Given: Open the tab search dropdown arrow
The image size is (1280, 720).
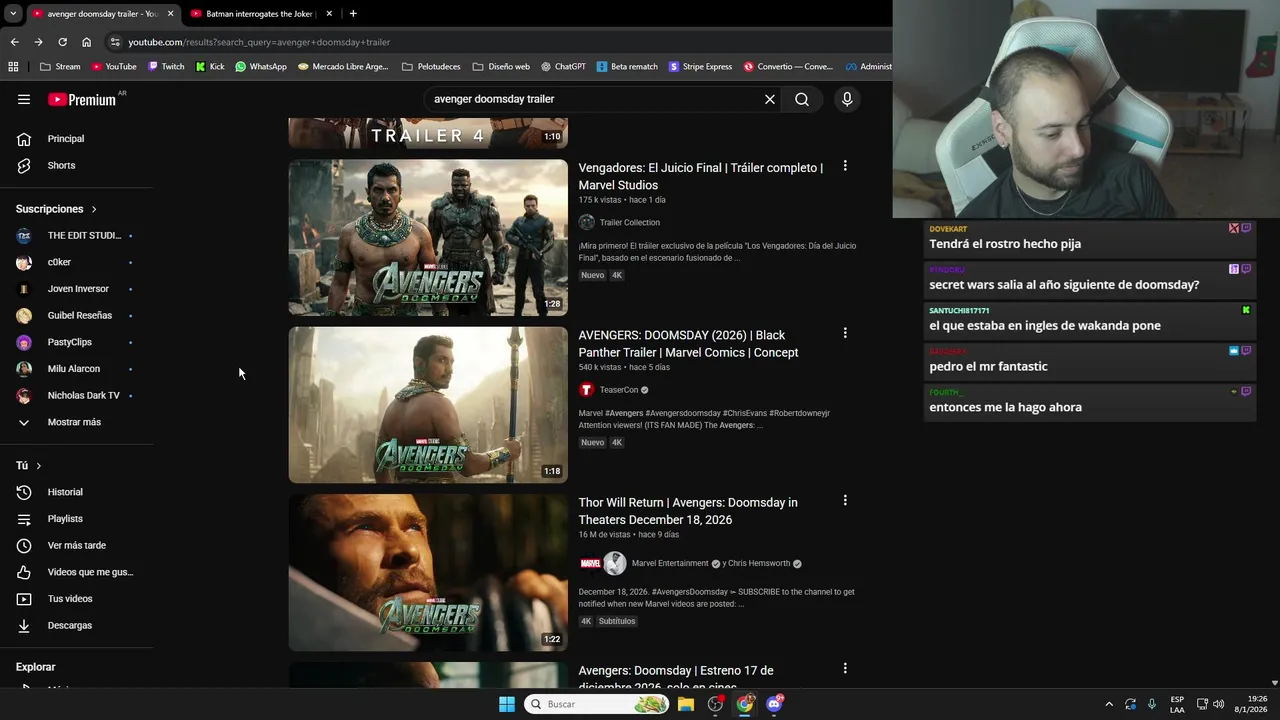Looking at the screenshot, I should (x=13, y=14).
